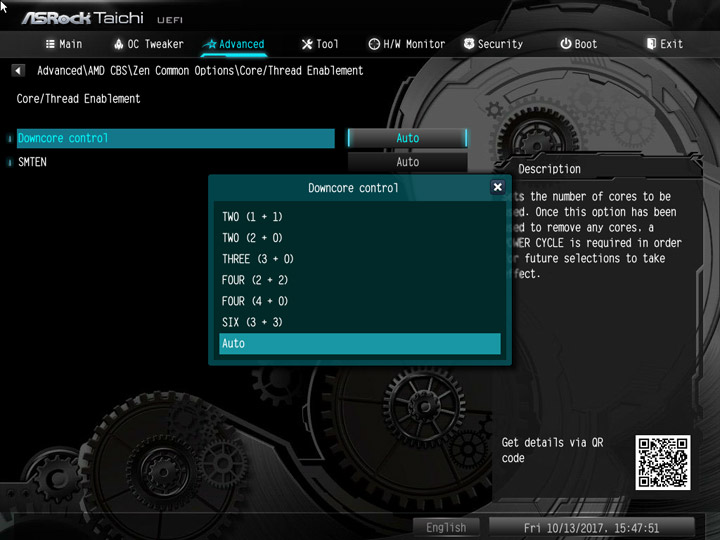Choose TWO (1 + 1) option
This screenshot has height=540, width=720.
tap(360, 216)
